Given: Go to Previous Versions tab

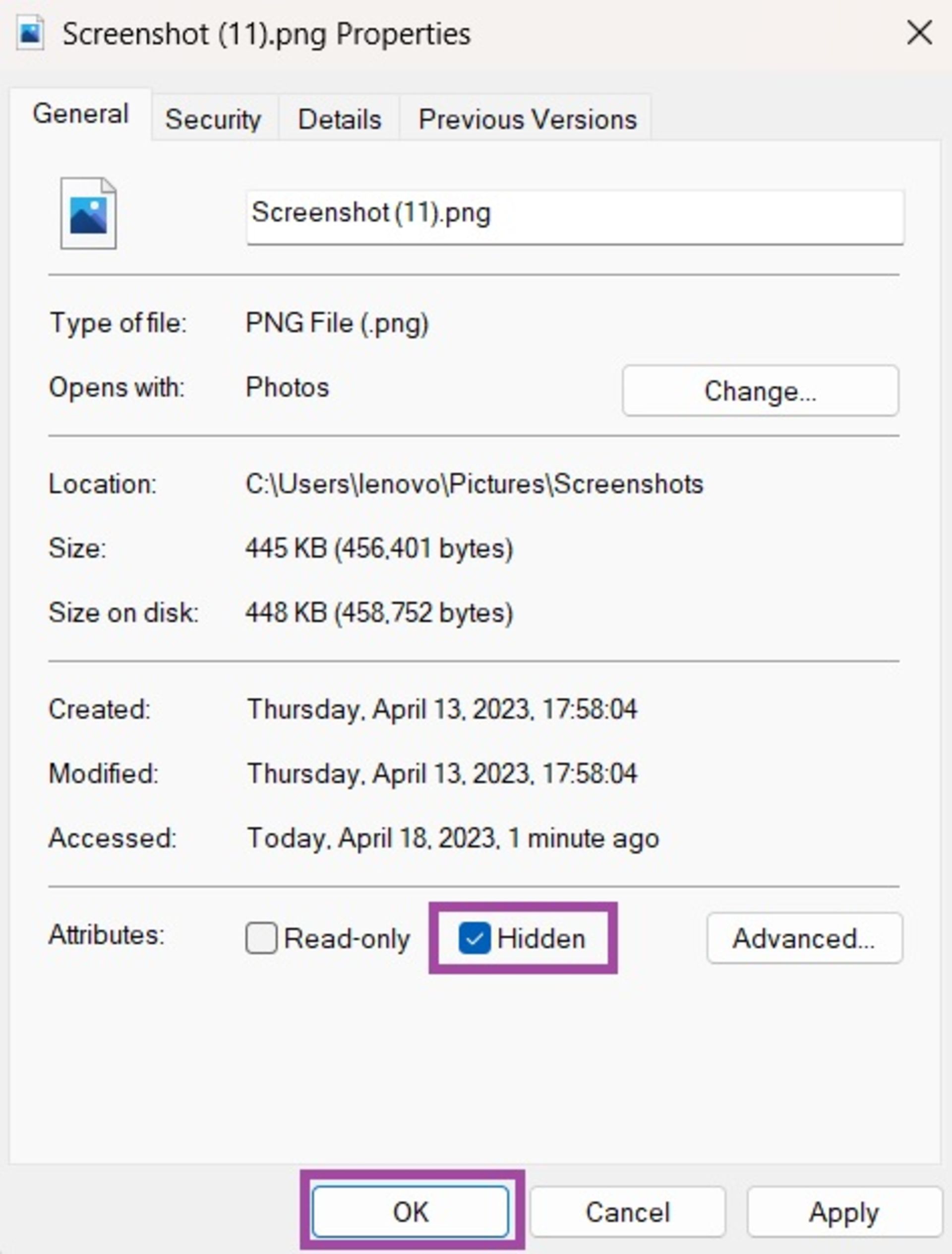Looking at the screenshot, I should coord(527,119).
